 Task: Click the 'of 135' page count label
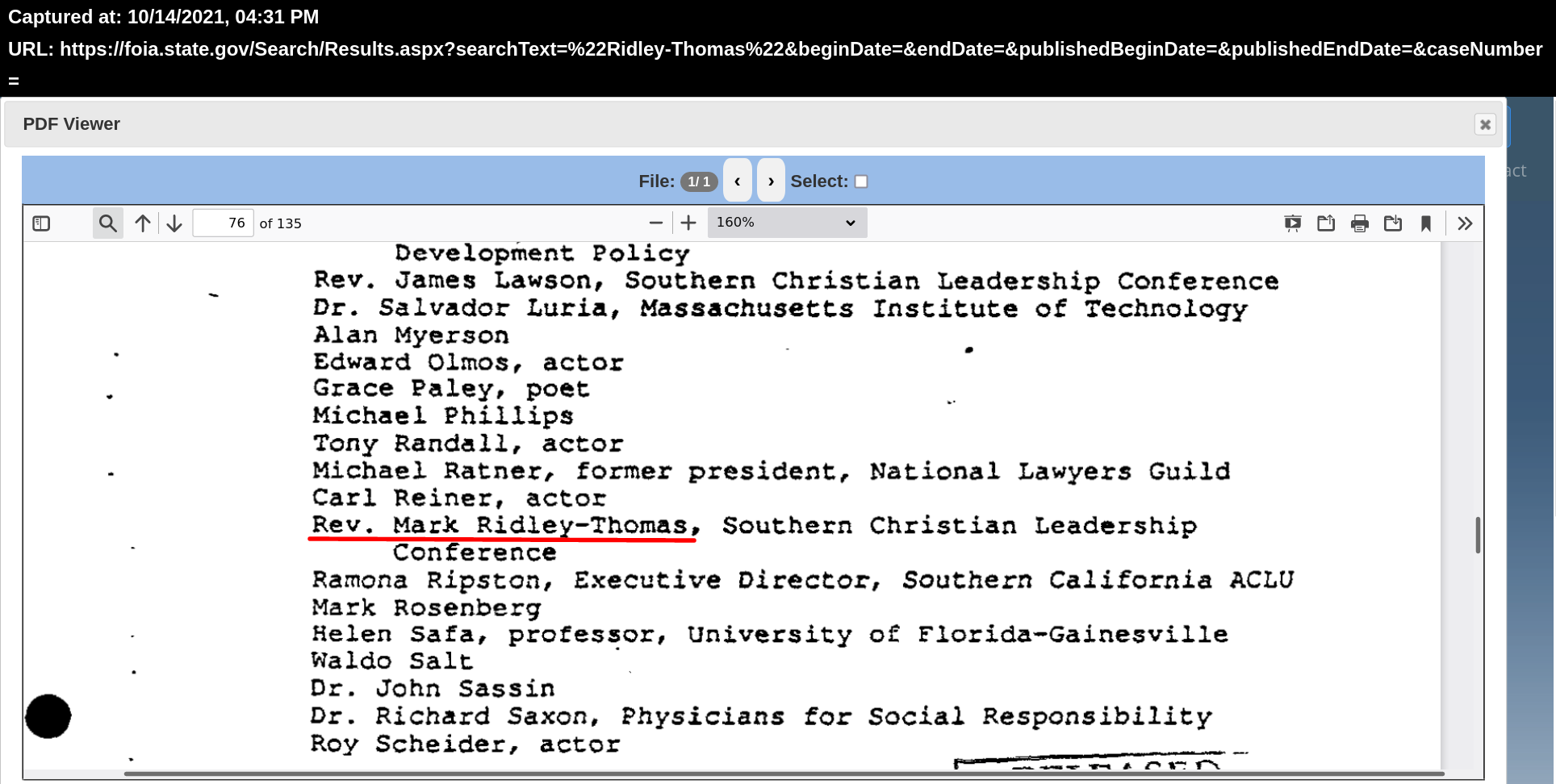pyautogui.click(x=281, y=223)
